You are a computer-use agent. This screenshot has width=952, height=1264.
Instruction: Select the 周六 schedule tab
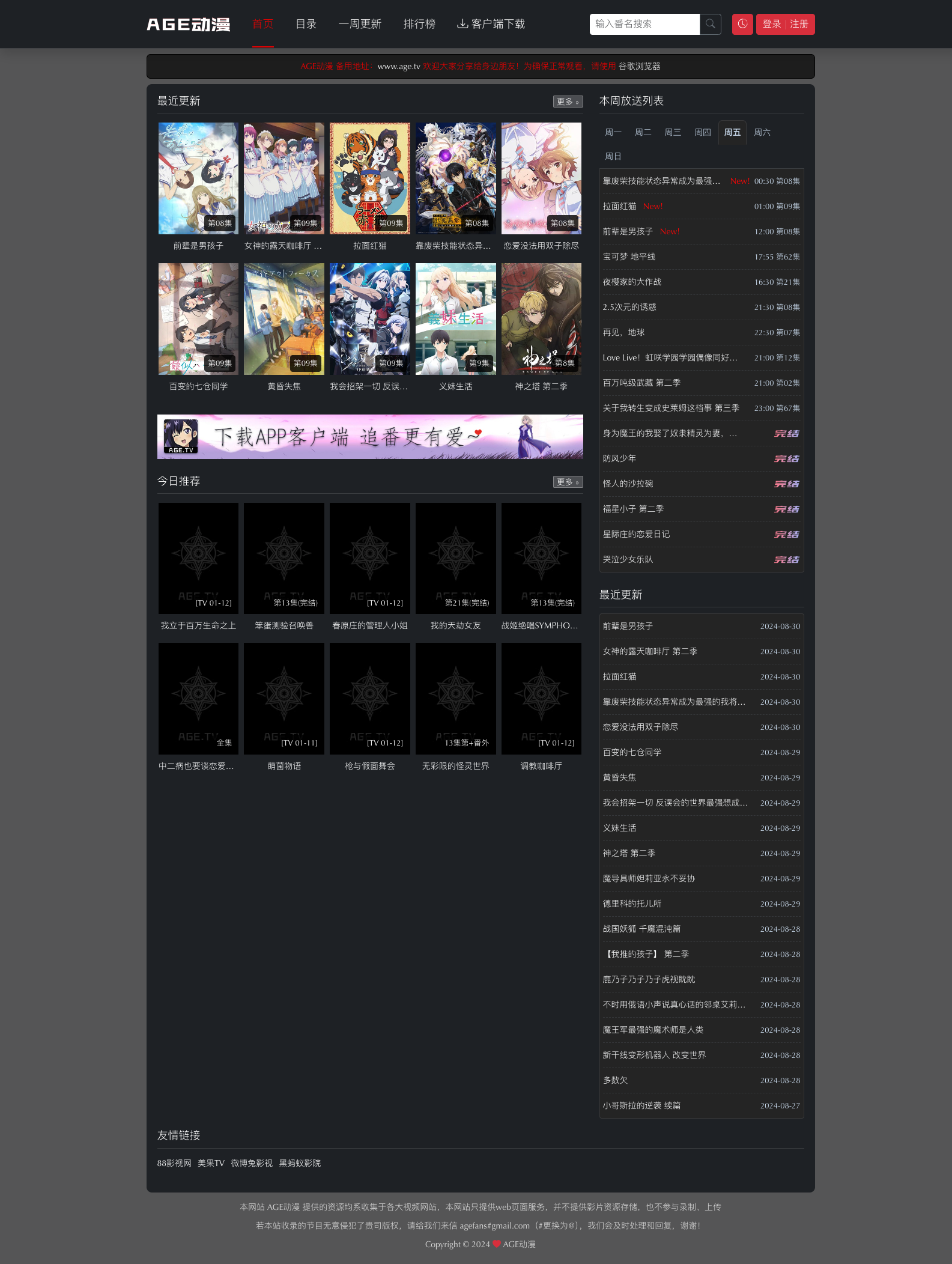(762, 132)
